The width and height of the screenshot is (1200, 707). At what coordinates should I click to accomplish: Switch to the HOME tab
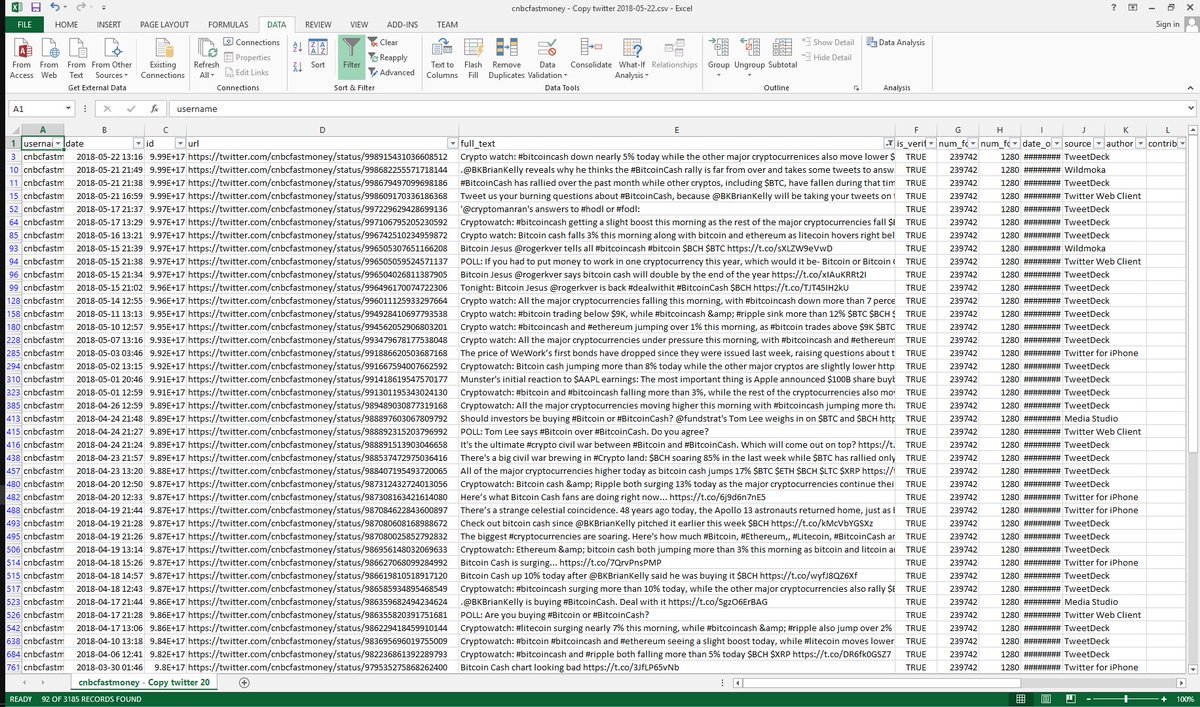point(67,23)
